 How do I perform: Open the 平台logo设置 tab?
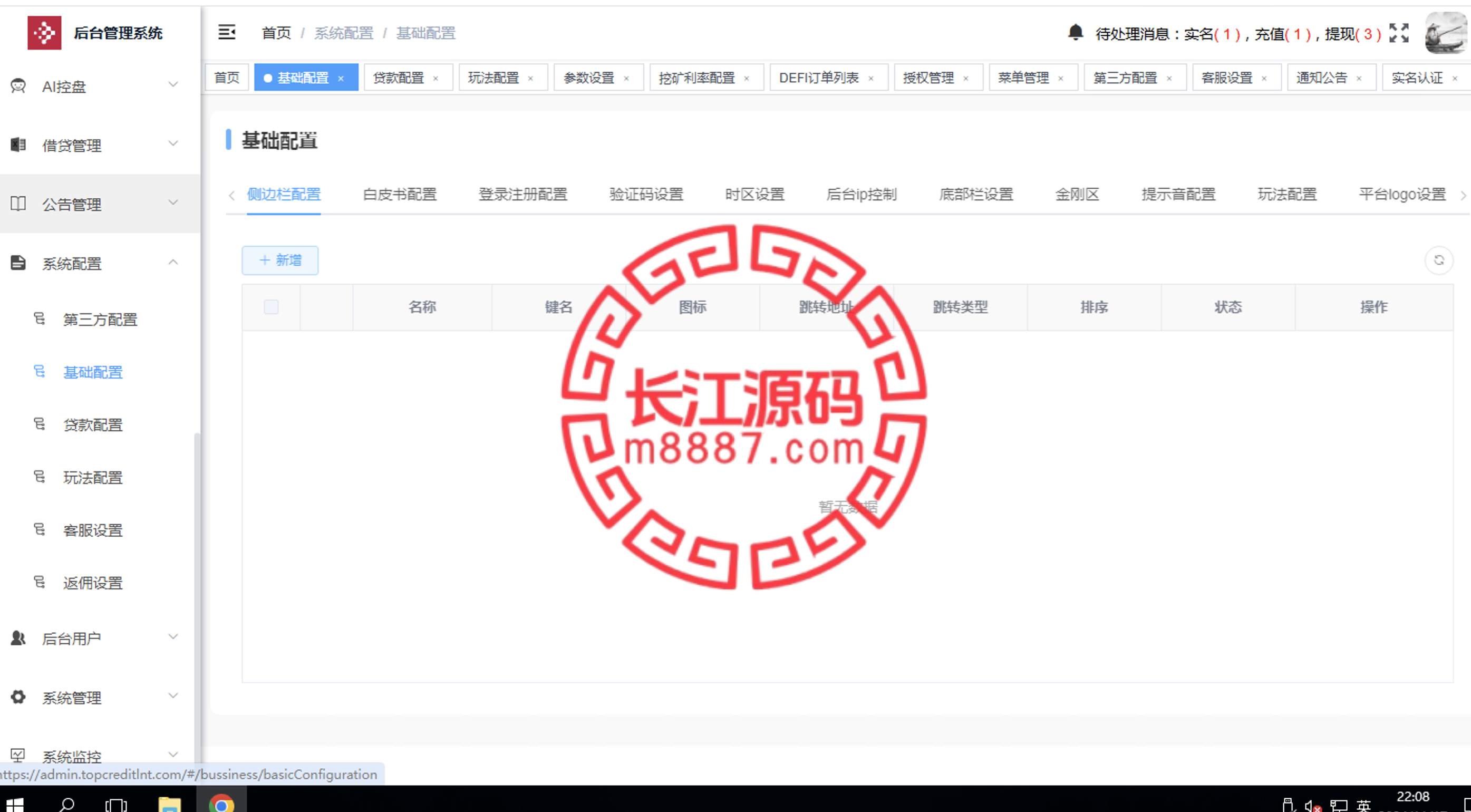click(x=1402, y=194)
